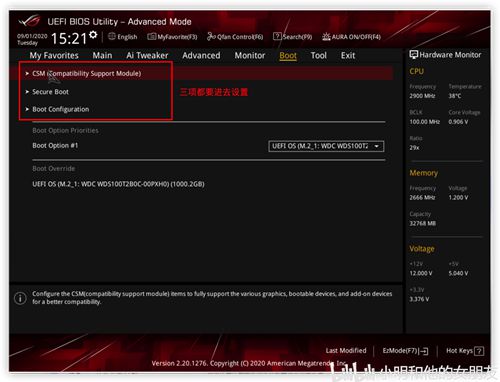The image size is (500, 382).
Task: Open the Advanced tab
Action: pos(201,55)
